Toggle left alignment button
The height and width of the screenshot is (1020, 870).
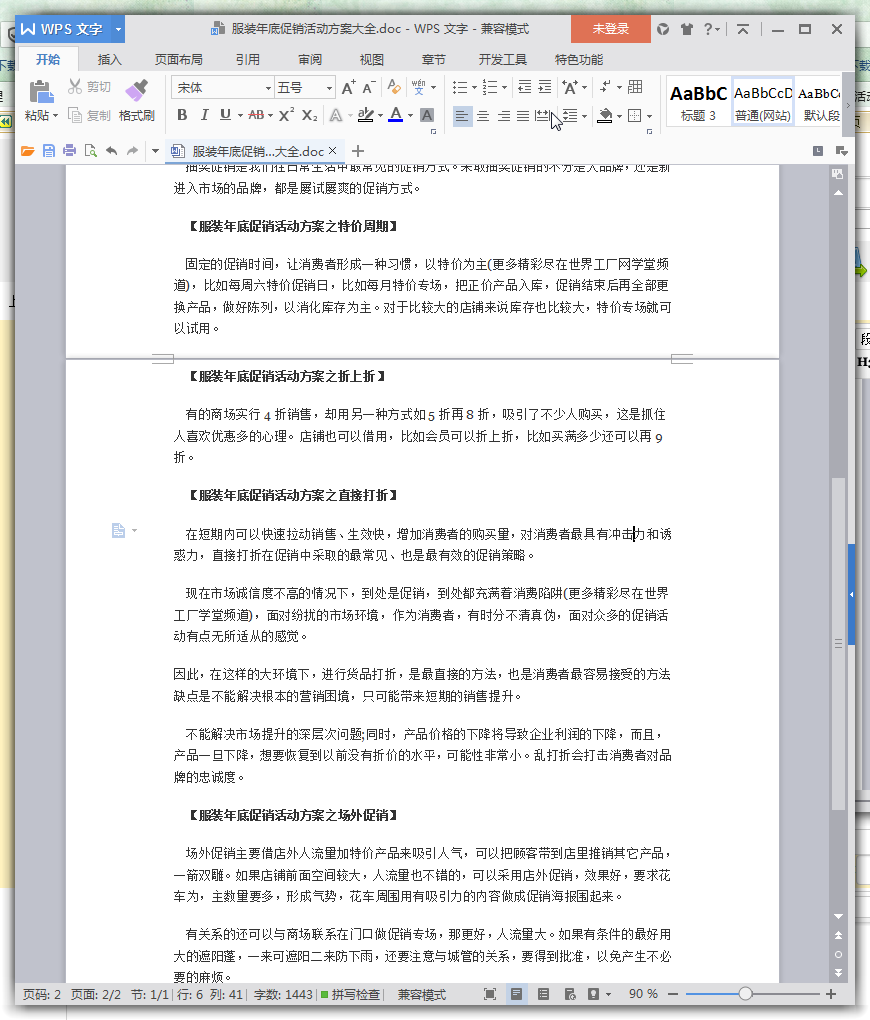[462, 116]
